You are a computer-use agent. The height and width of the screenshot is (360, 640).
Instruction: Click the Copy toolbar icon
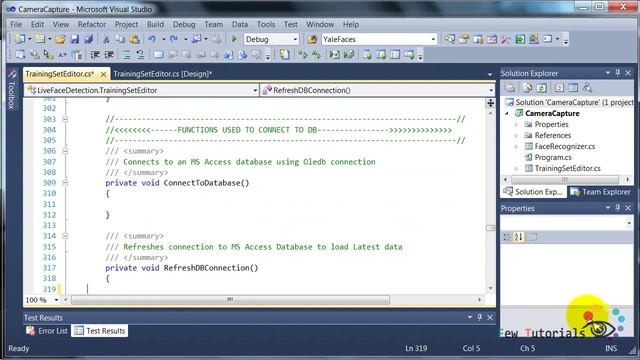[x=120, y=39]
